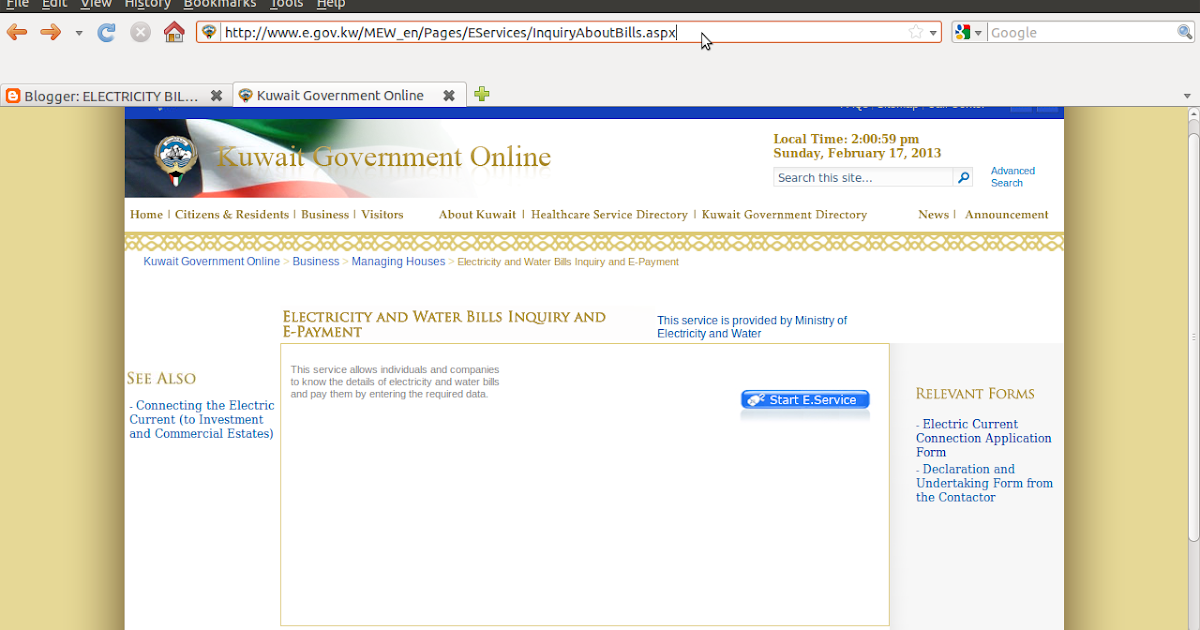Click the Electricity and Water Bills Inquiry heading
Image resolution: width=1200 pixels, height=630 pixels.
coord(444,324)
